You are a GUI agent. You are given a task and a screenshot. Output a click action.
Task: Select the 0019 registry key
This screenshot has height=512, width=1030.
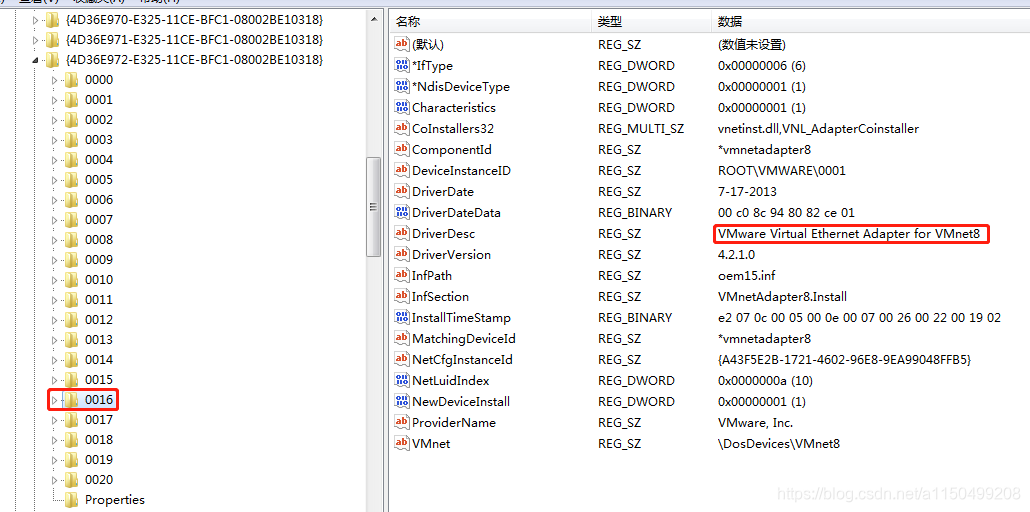[99, 460]
